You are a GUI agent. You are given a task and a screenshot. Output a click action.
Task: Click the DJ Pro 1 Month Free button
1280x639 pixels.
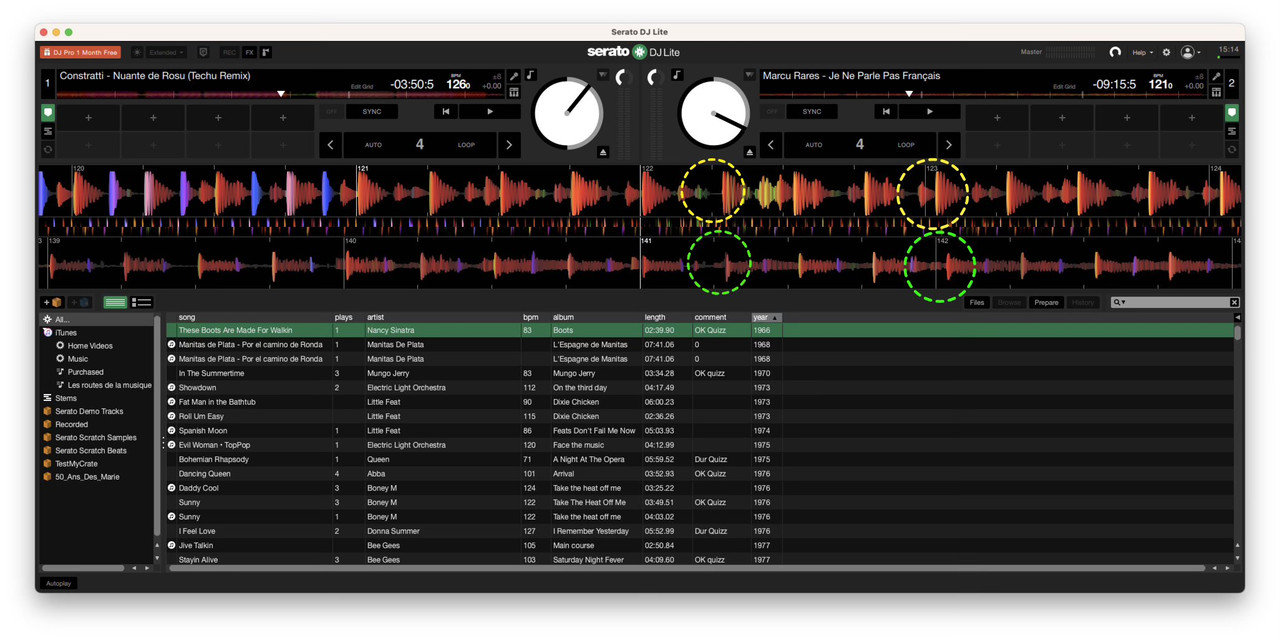80,52
